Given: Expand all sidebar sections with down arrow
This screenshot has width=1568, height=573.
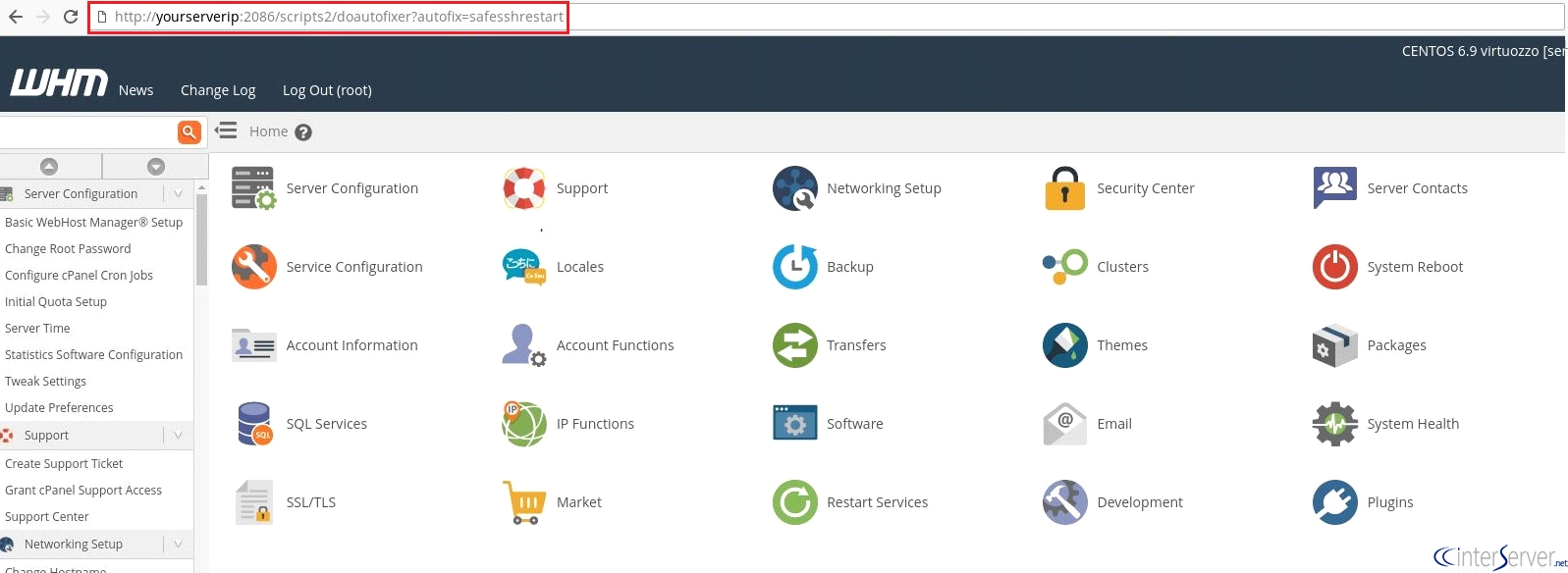Looking at the screenshot, I should pyautogui.click(x=156, y=167).
